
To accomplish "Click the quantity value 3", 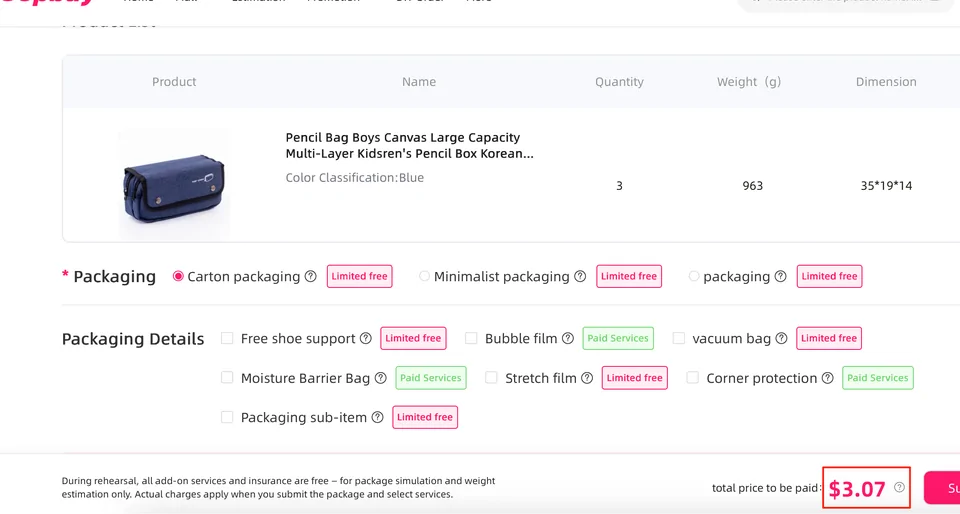I will 619,186.
